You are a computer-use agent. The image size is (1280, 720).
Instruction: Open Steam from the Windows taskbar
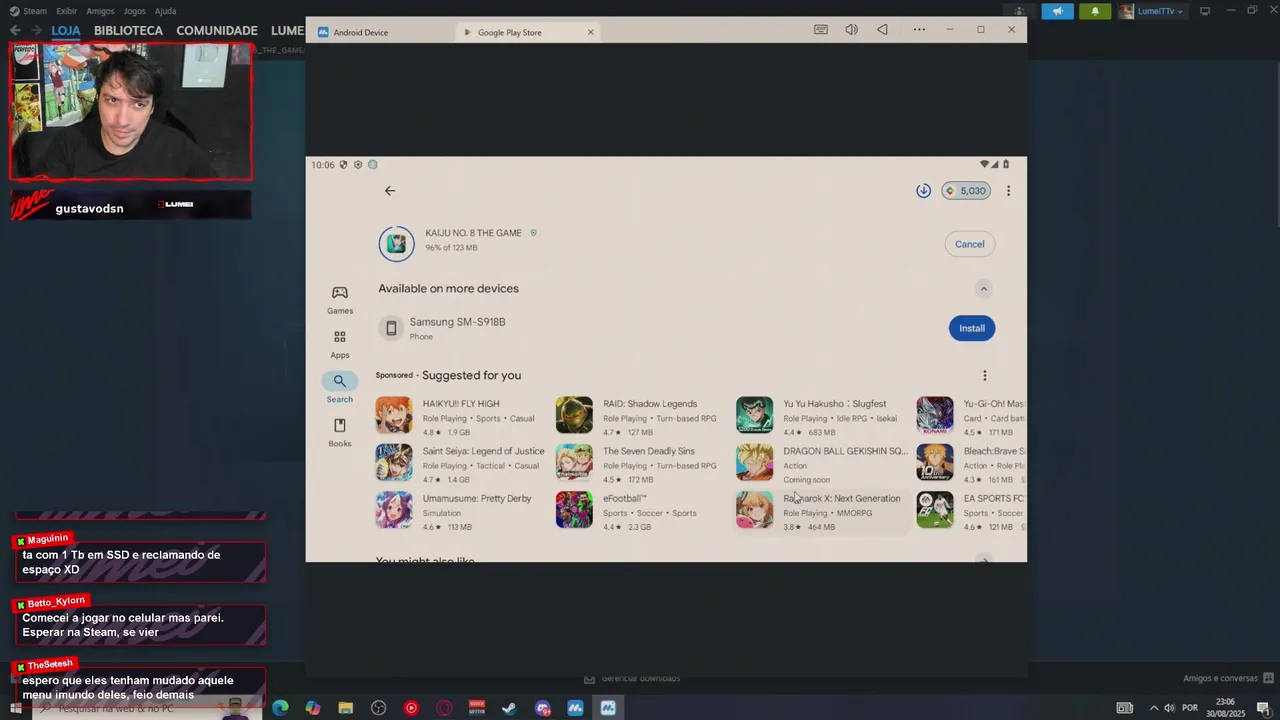[x=509, y=708]
